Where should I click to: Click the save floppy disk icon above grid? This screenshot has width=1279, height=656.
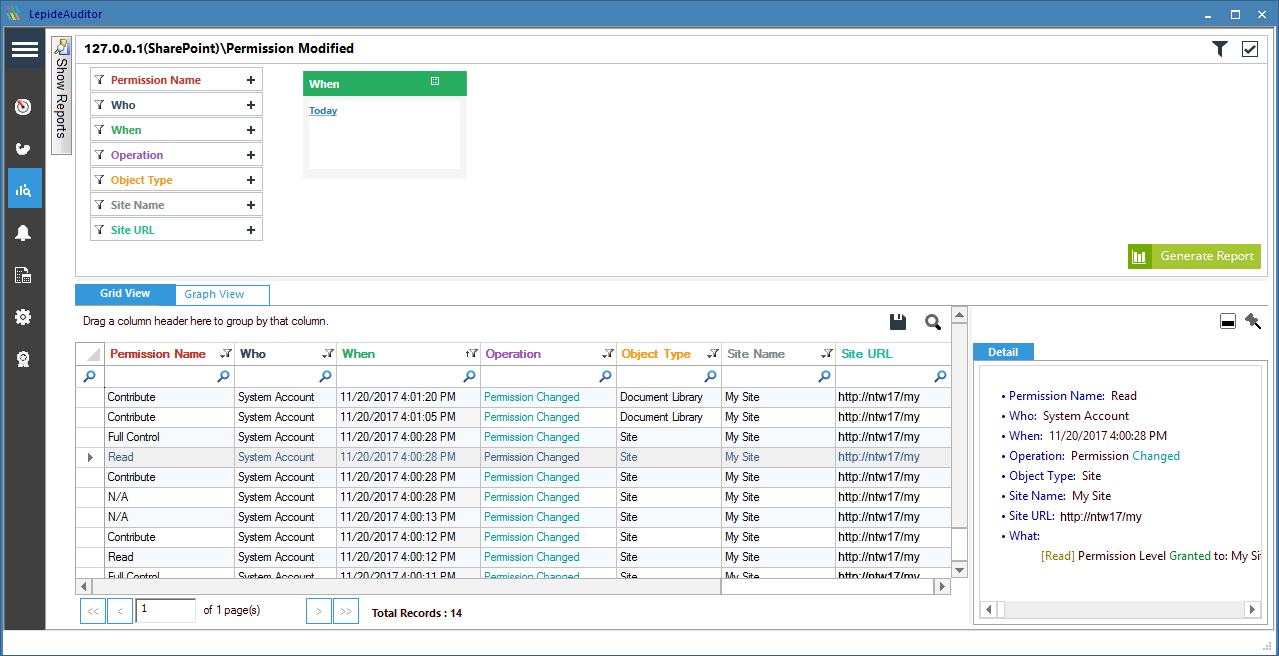898,321
